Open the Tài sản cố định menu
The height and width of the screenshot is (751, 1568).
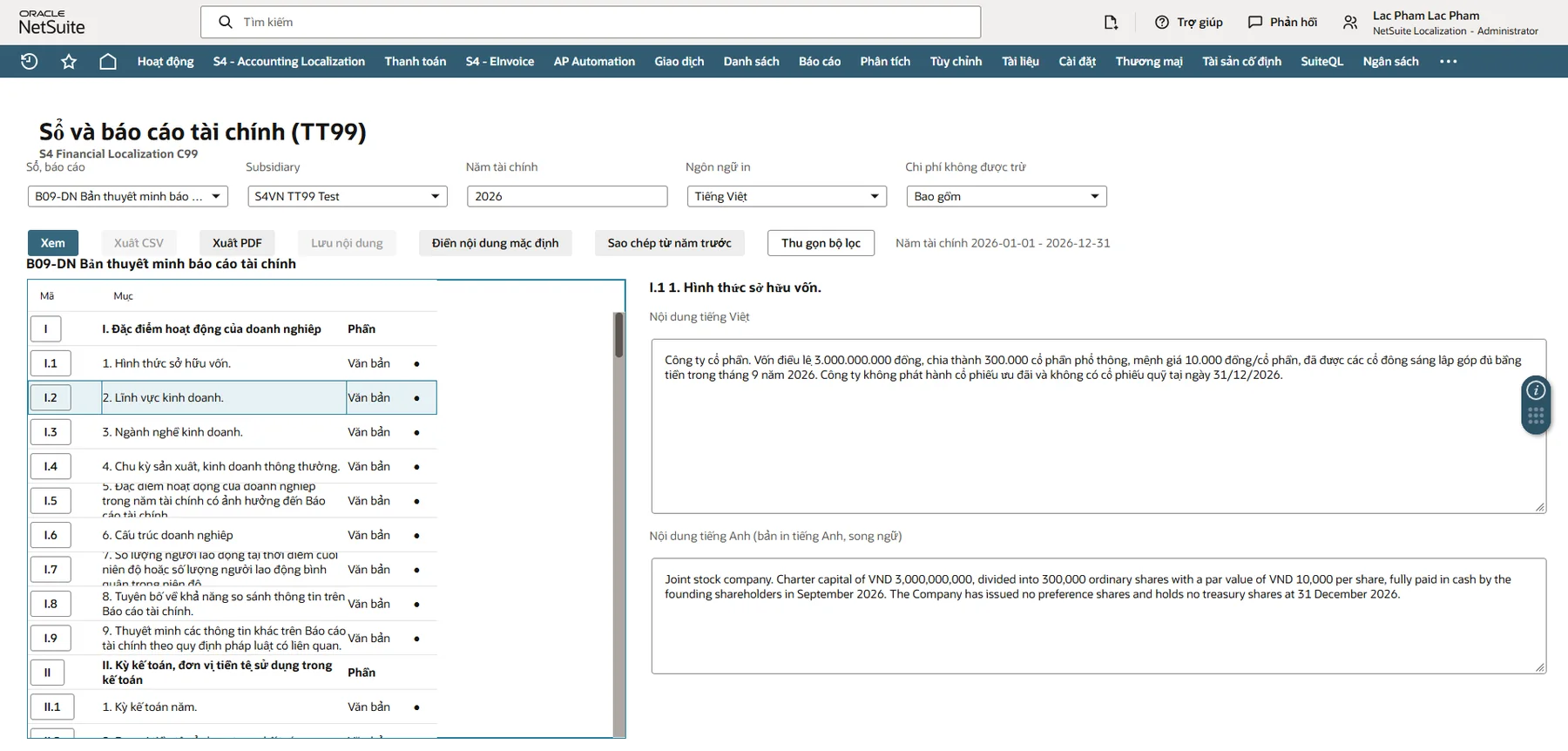pos(1242,61)
